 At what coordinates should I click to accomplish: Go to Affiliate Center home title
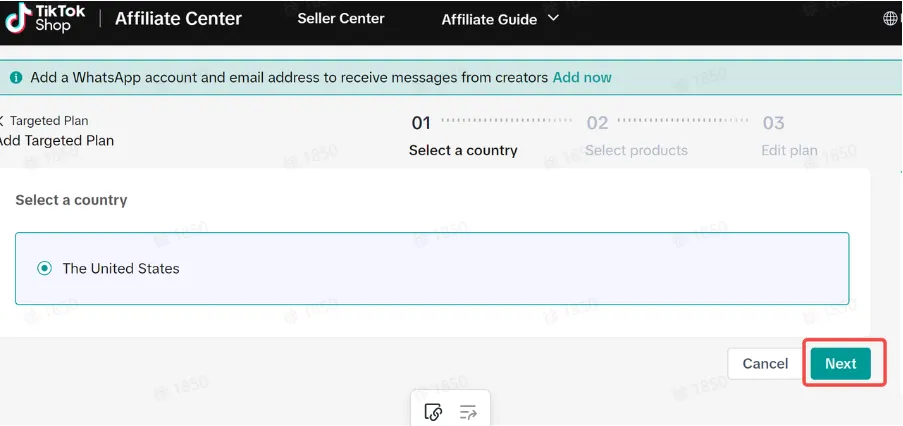[x=179, y=18]
